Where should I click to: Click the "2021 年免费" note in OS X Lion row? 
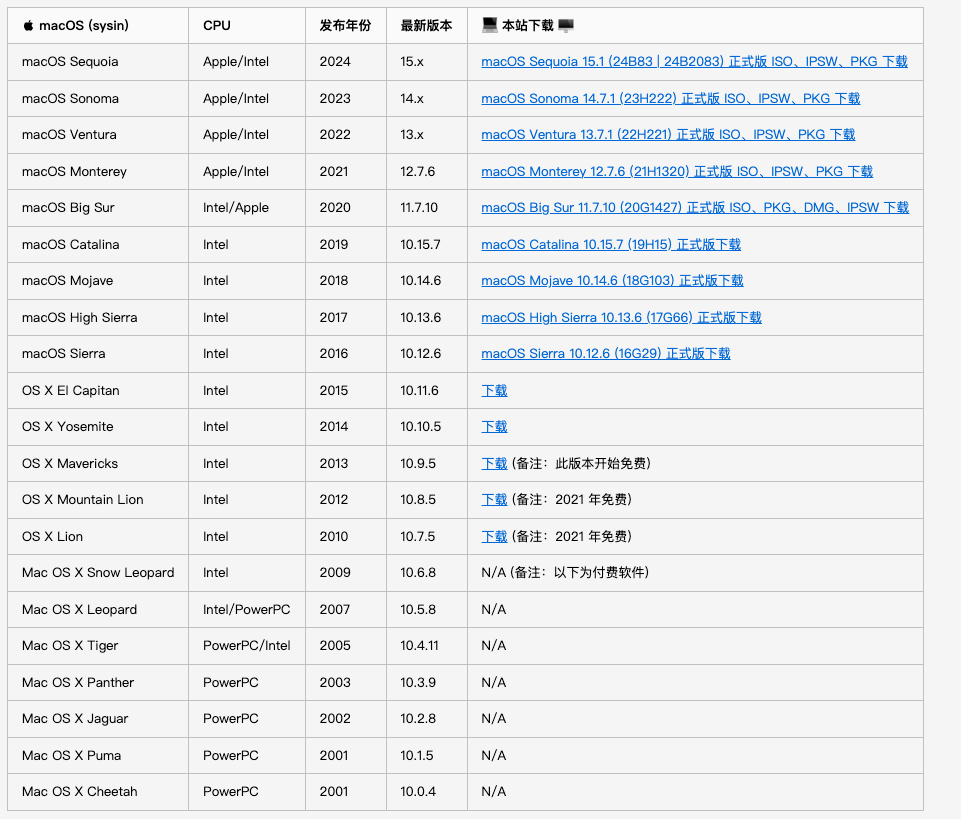591,536
